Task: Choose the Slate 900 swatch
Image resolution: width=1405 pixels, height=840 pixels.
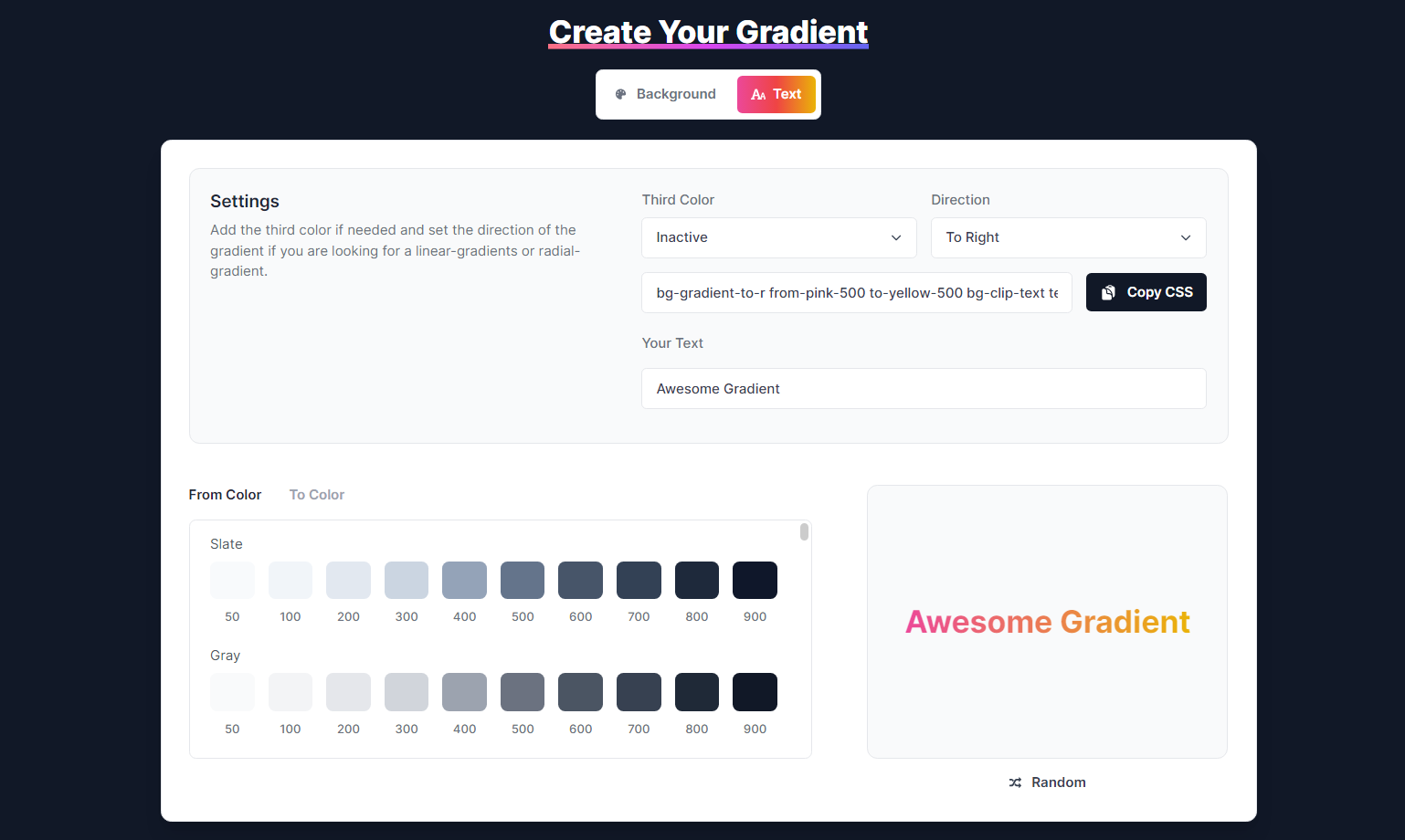Action: [x=755, y=580]
